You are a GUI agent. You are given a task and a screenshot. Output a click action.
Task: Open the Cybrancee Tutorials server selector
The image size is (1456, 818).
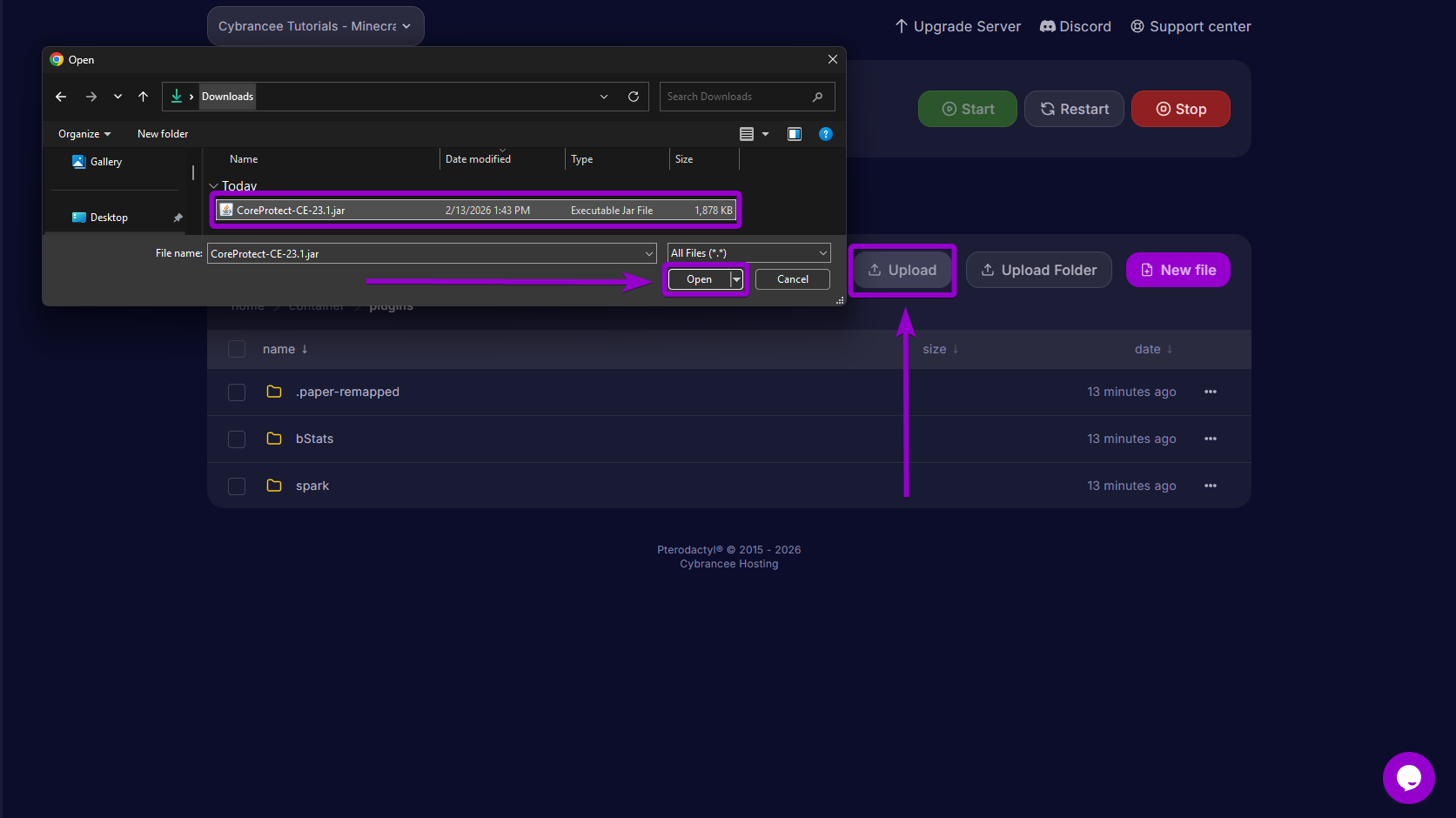315,26
